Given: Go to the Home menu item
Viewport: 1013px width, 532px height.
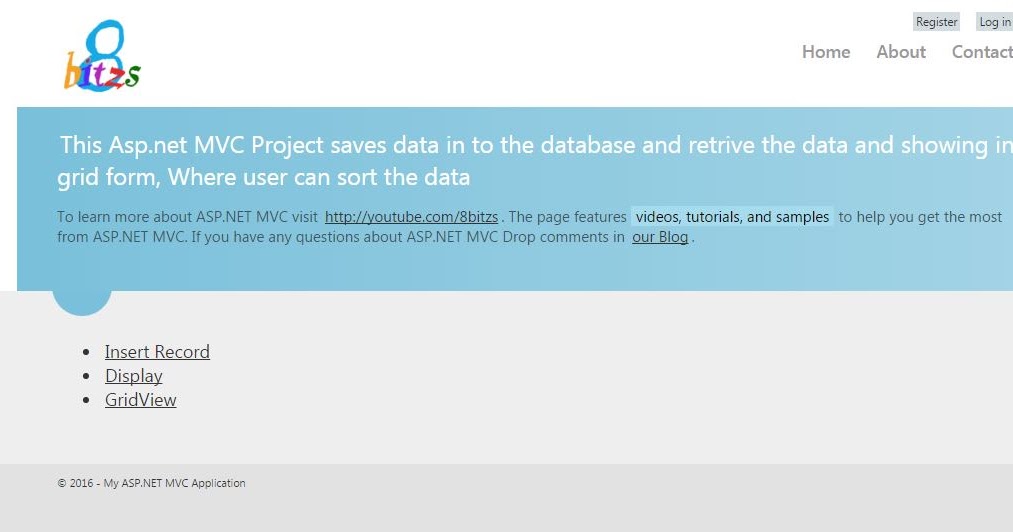Looking at the screenshot, I should pyautogui.click(x=826, y=52).
